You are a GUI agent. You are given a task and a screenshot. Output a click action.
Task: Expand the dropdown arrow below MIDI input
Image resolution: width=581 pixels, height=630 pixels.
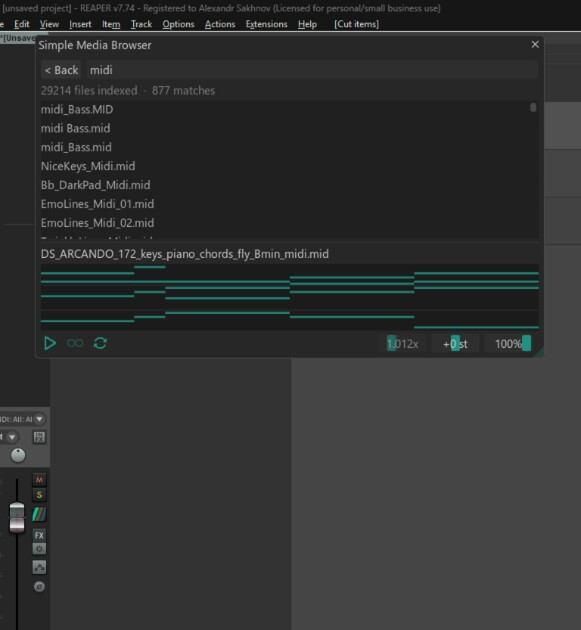coord(12,437)
